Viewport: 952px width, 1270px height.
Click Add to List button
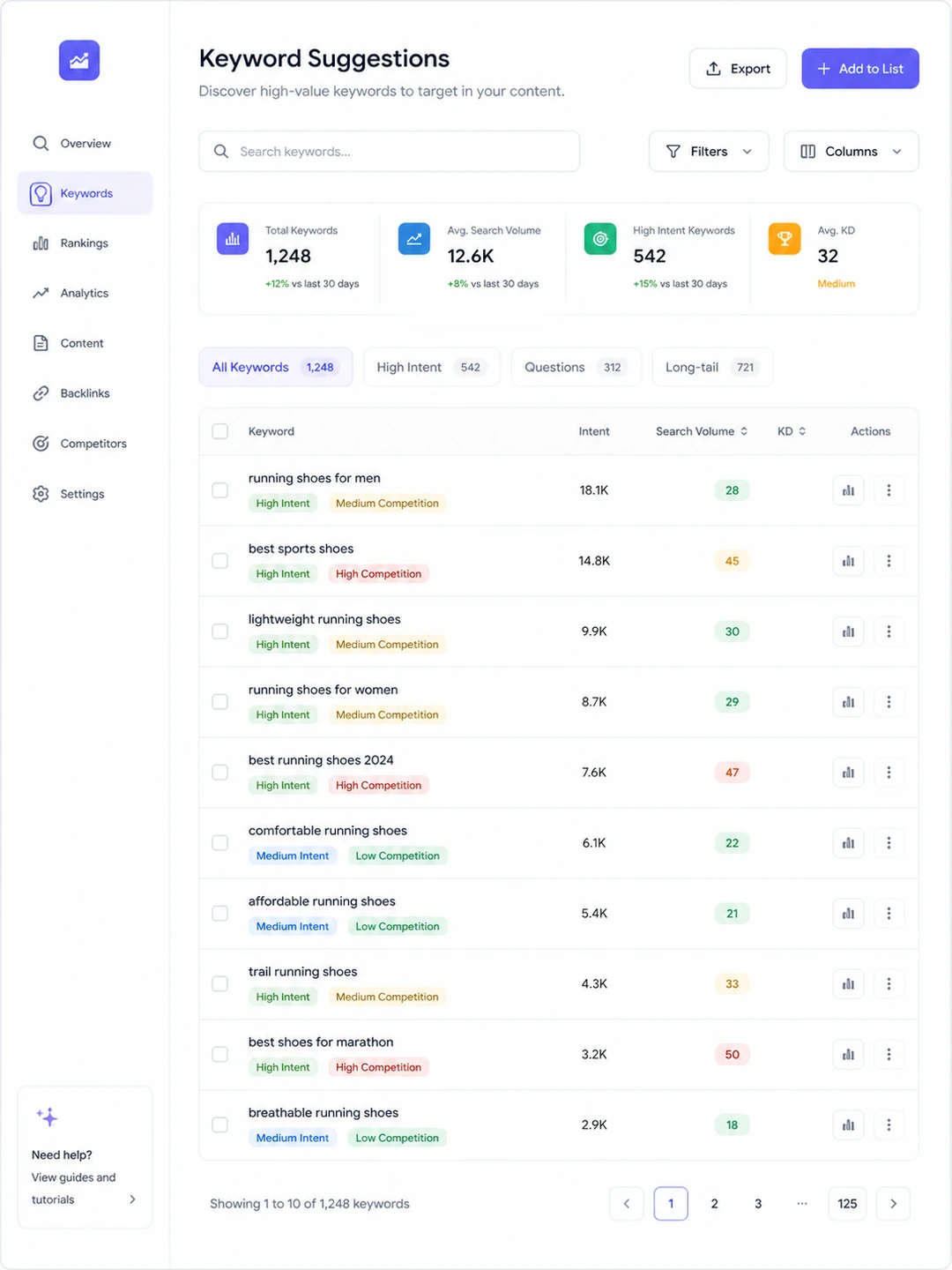860,69
